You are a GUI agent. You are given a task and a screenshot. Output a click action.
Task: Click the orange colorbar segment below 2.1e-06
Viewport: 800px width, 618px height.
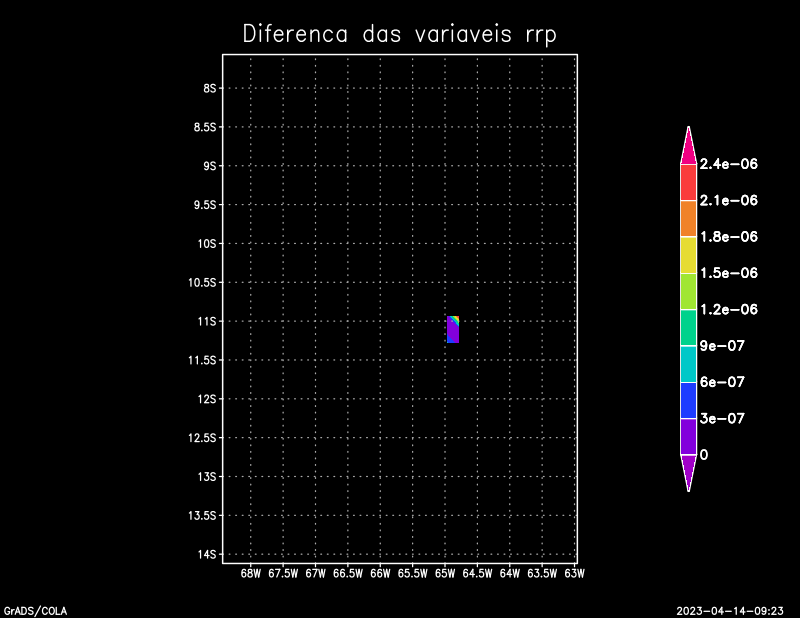pyautogui.click(x=688, y=218)
